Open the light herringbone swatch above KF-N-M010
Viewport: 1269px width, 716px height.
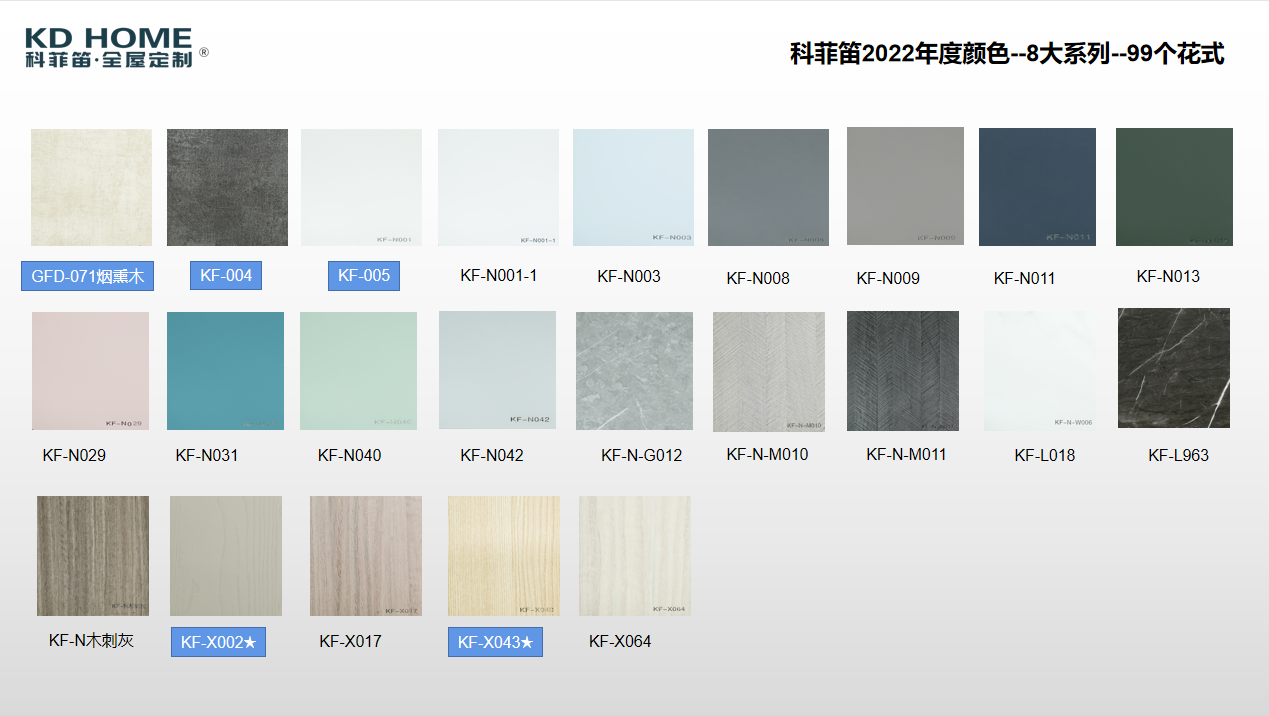point(769,372)
